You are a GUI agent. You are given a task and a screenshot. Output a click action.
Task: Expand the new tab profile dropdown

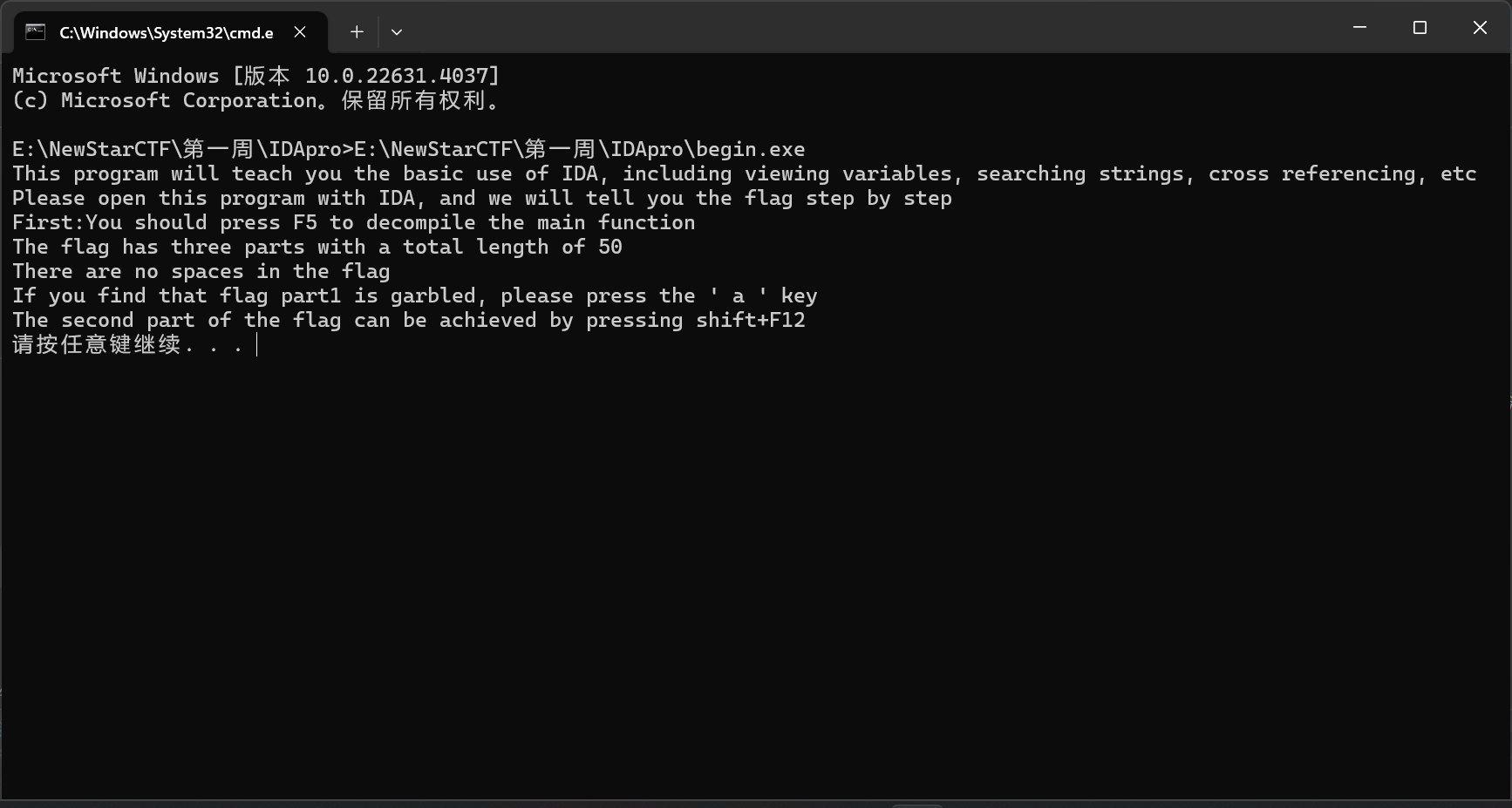(x=397, y=32)
